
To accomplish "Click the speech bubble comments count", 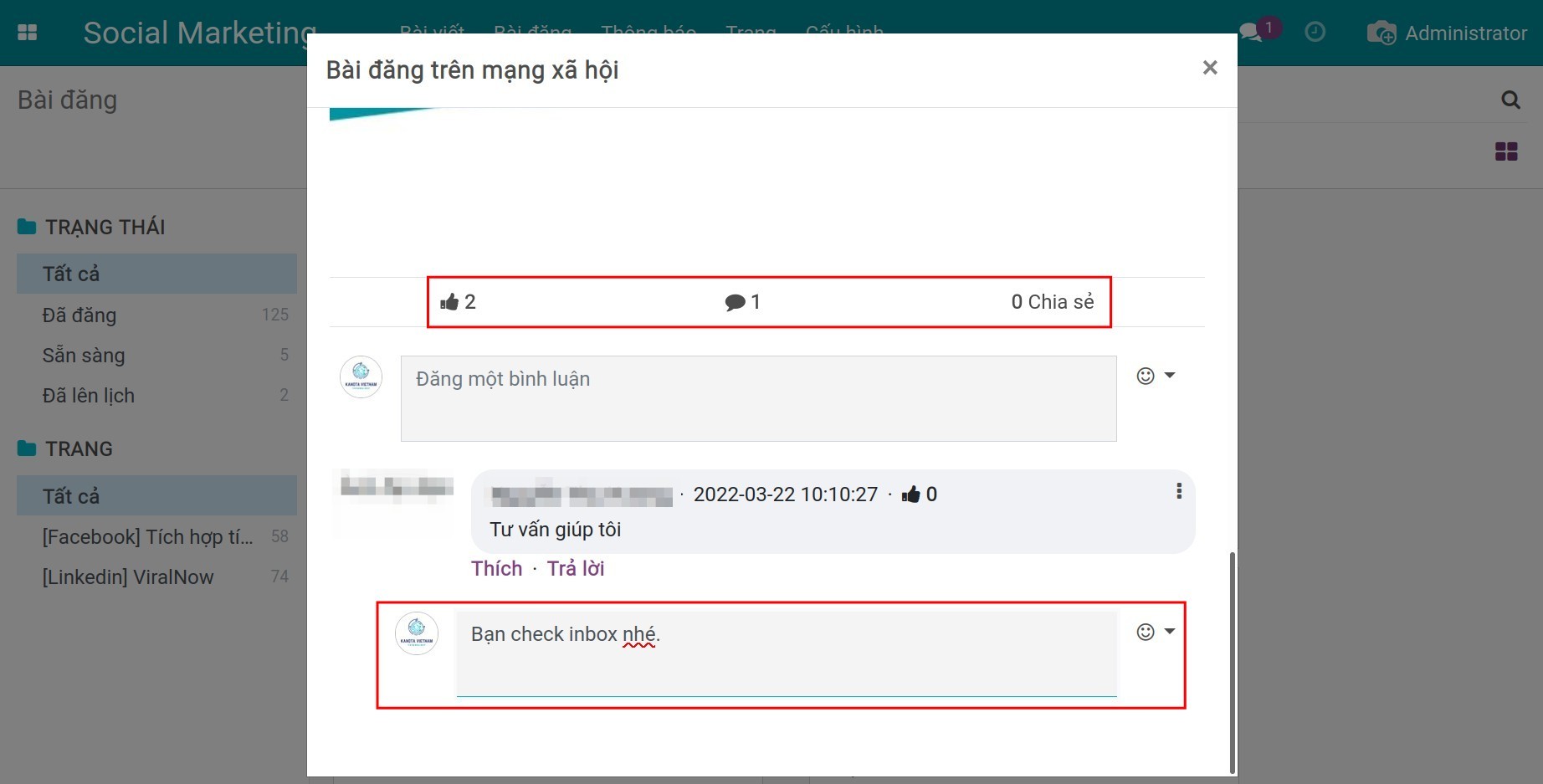I will click(x=742, y=302).
